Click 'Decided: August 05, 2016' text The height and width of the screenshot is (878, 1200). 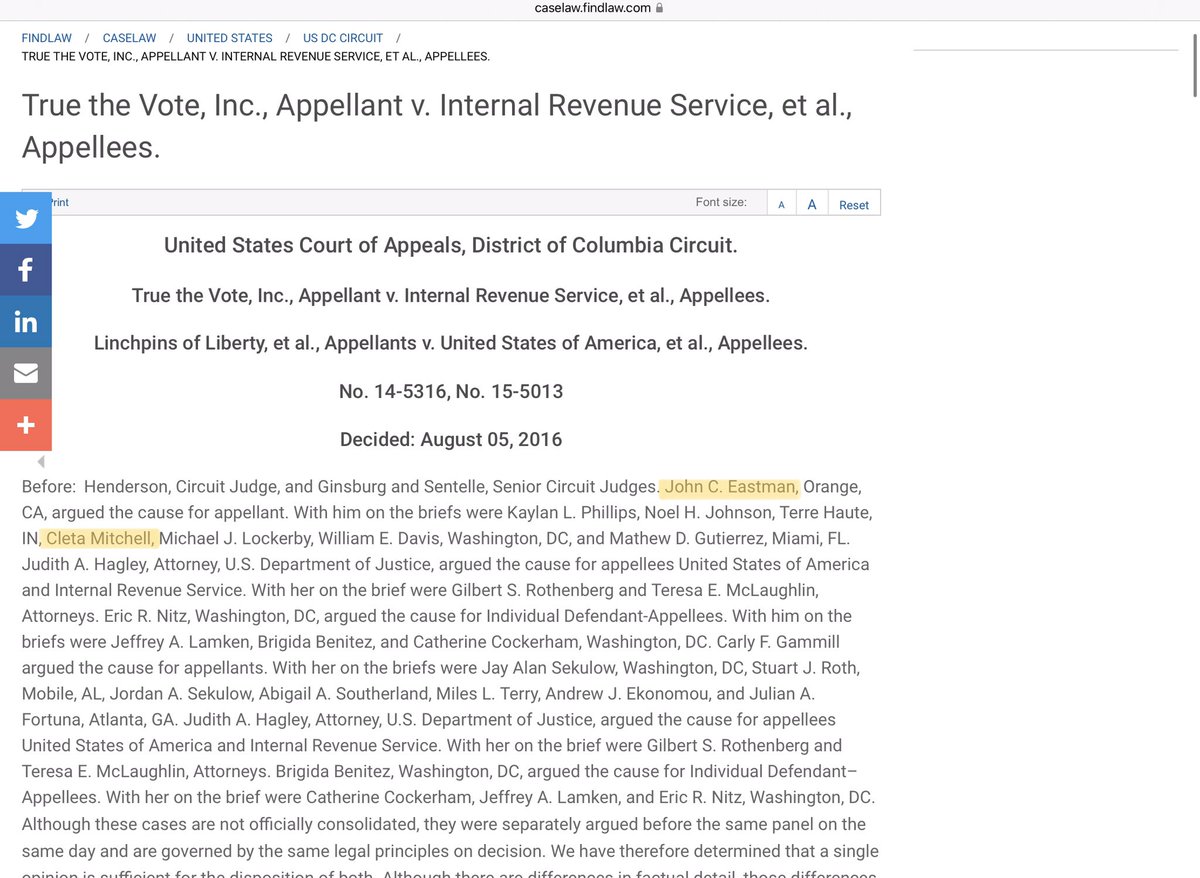pos(451,439)
